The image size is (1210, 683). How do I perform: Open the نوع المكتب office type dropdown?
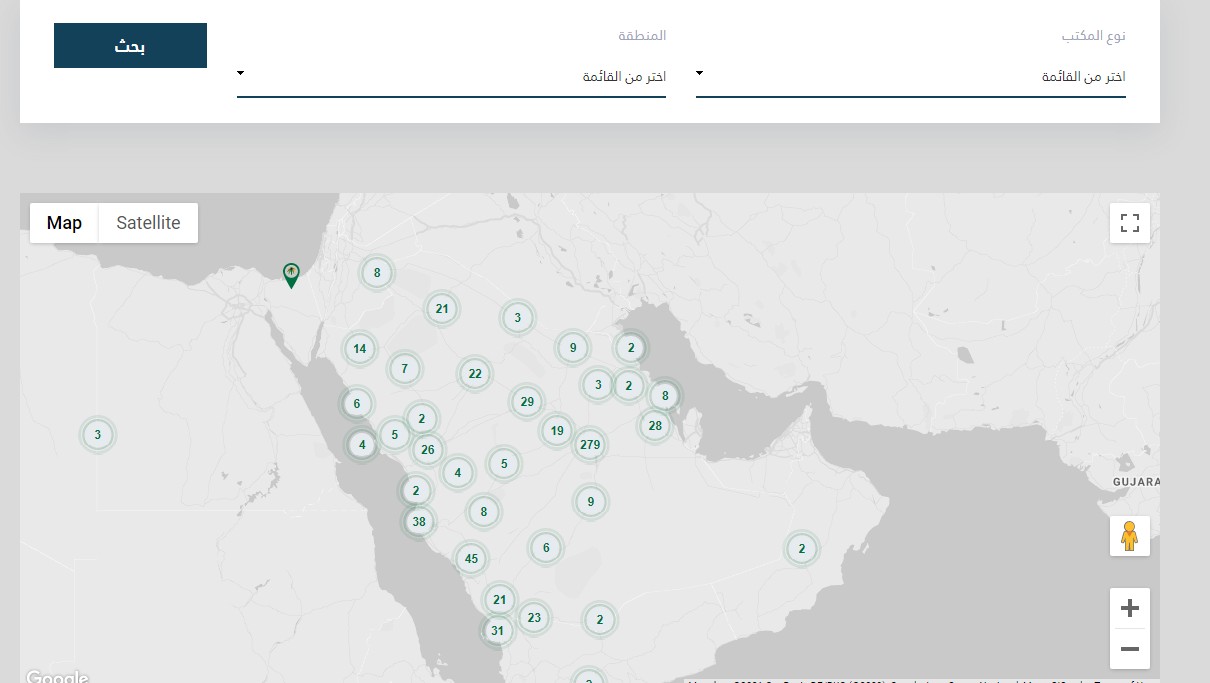pyautogui.click(x=911, y=77)
